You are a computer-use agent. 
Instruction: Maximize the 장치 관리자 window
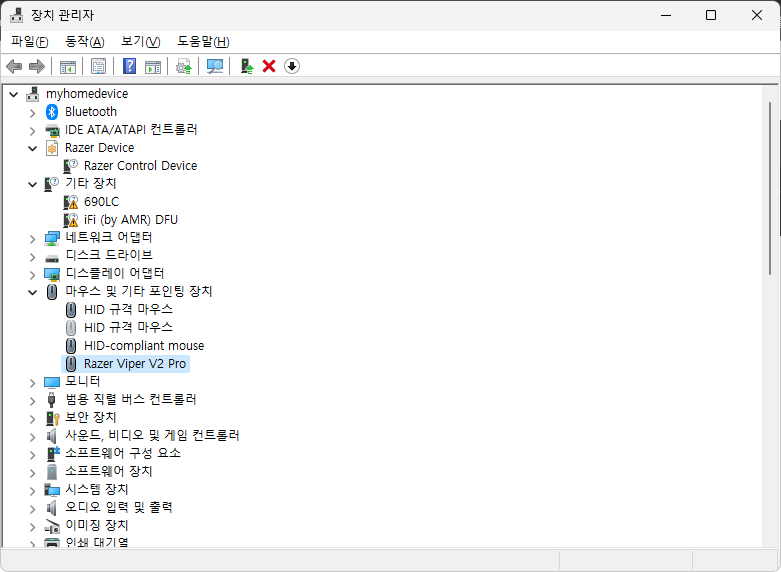711,15
